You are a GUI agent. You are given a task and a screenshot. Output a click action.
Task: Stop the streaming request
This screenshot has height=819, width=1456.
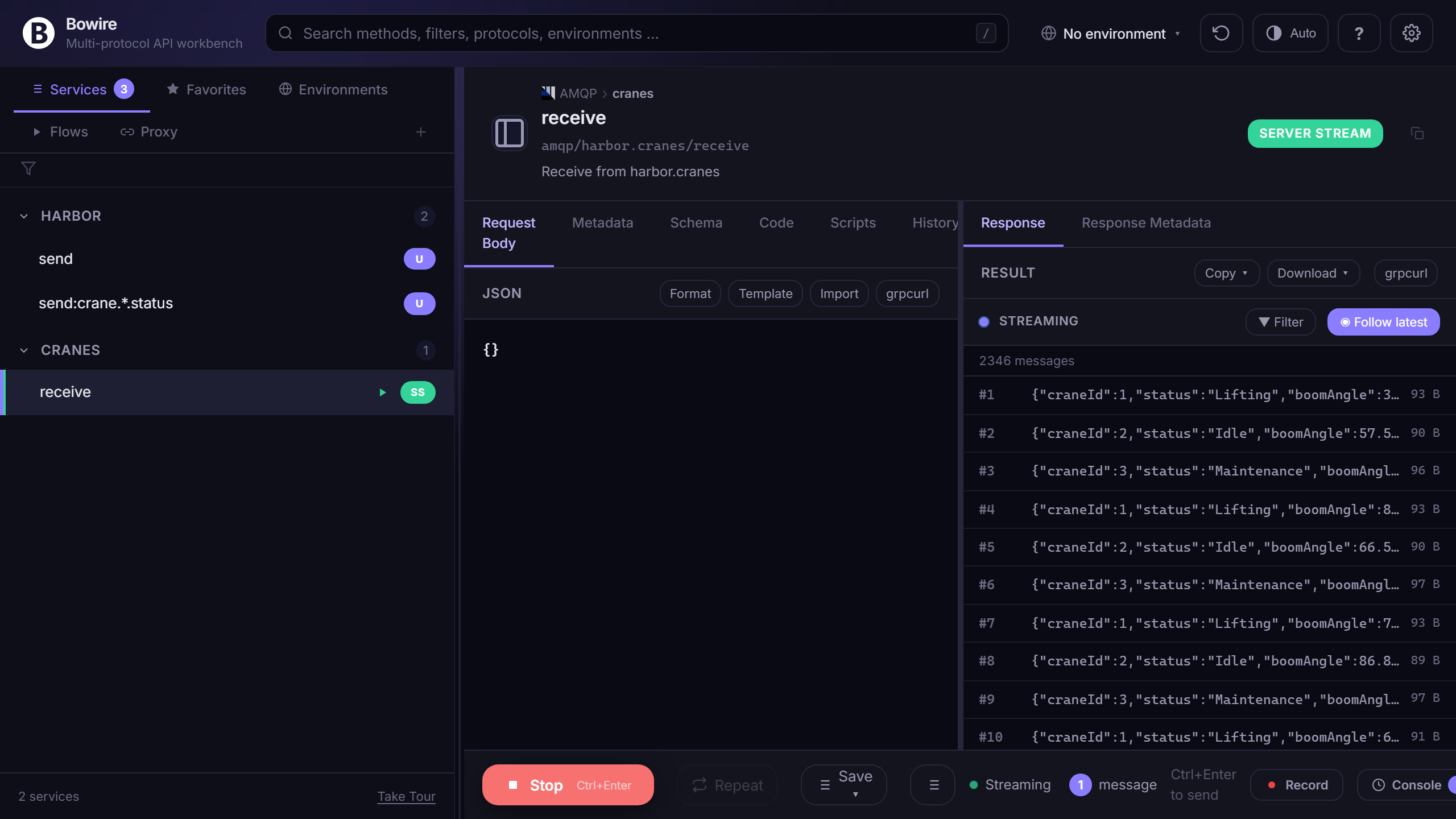(568, 785)
